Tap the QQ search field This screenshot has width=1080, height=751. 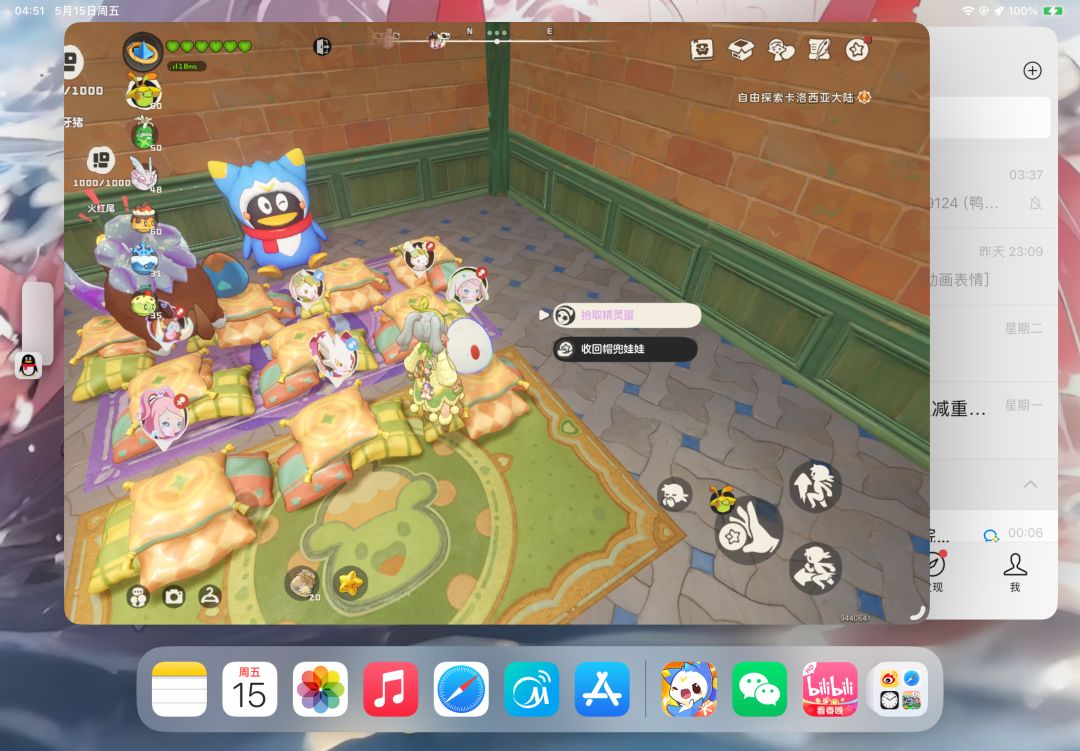990,117
